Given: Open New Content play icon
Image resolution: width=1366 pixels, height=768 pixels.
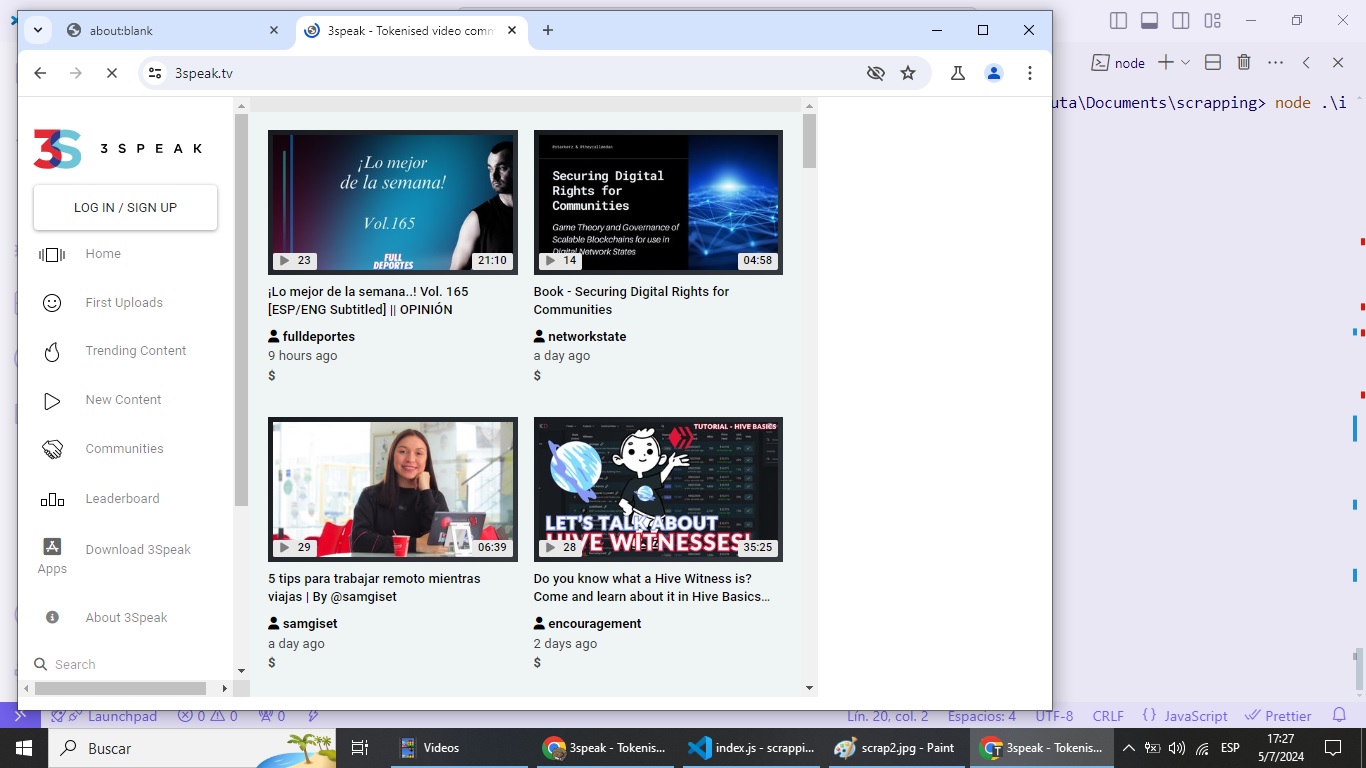Looking at the screenshot, I should click(52, 401).
